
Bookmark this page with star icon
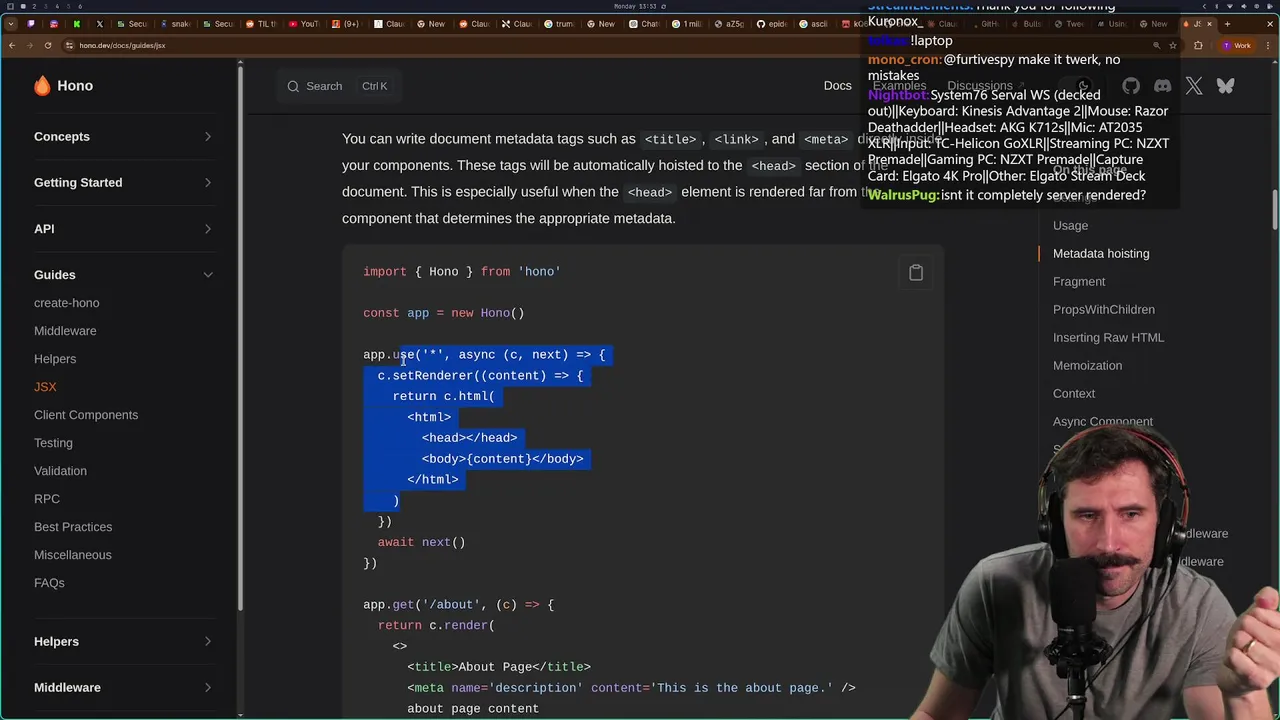[x=1173, y=45]
